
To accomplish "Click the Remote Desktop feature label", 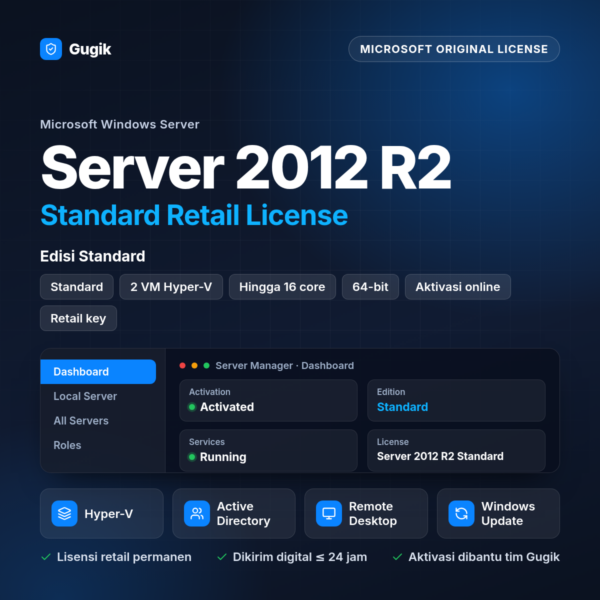I will pos(373,514).
